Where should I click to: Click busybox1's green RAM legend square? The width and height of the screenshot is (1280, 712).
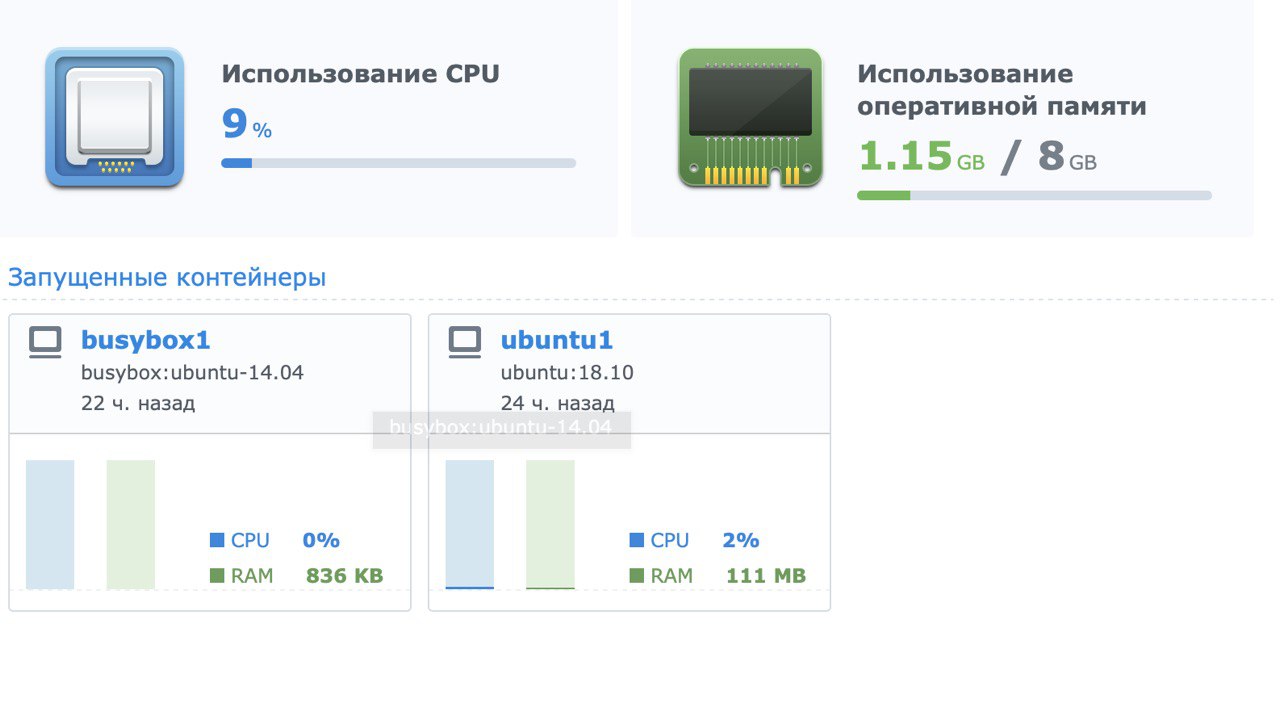217,576
